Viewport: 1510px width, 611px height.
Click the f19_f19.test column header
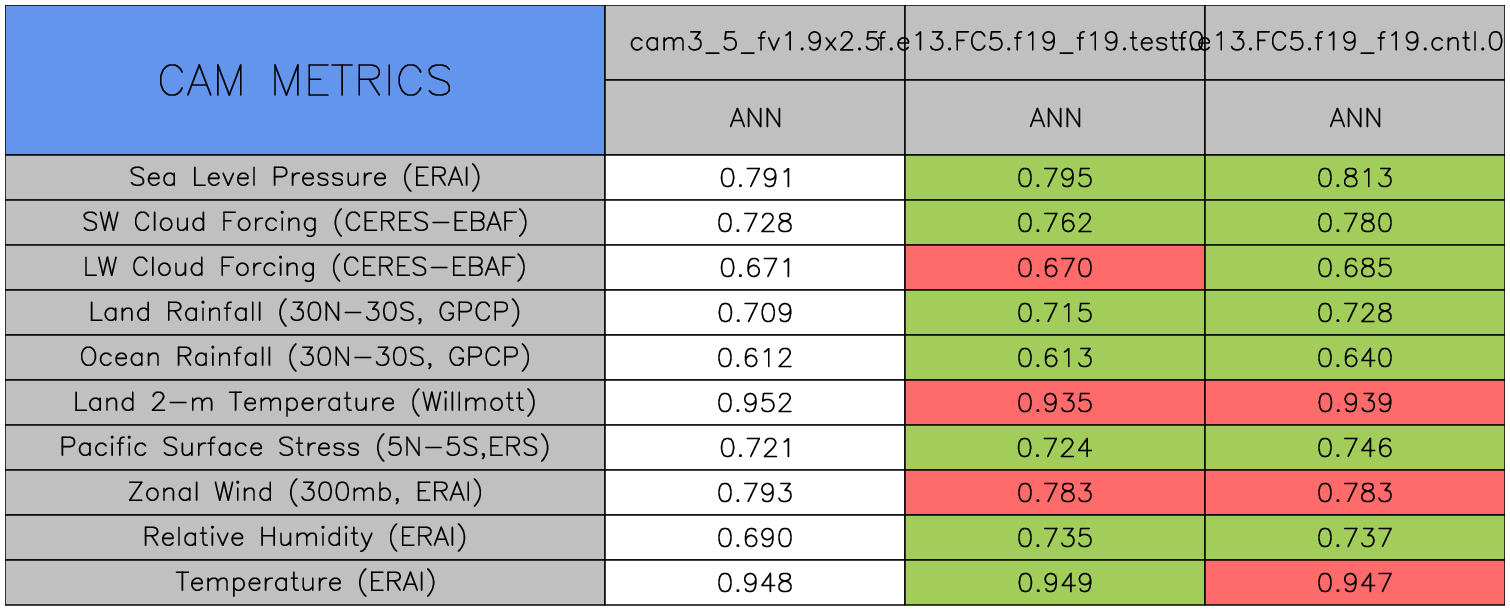tap(1054, 42)
